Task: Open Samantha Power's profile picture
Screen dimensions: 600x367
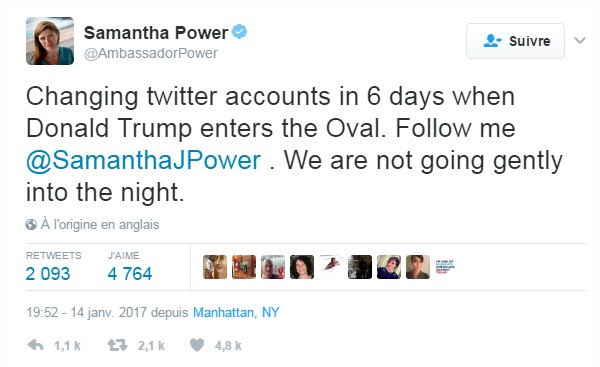Action: pos(50,41)
